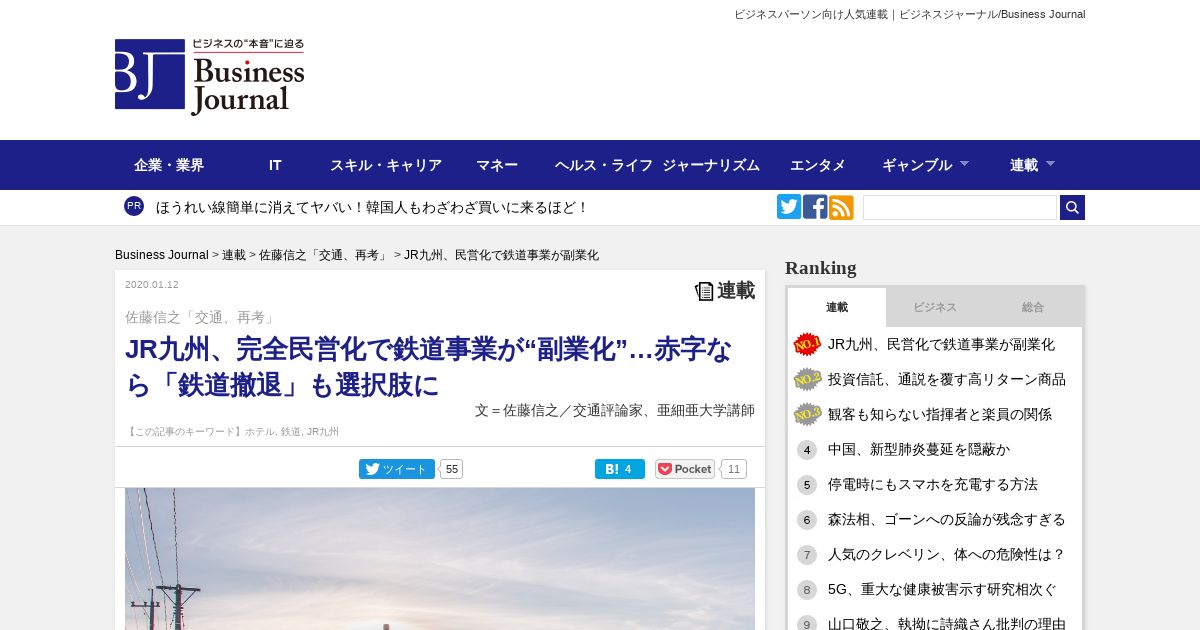This screenshot has width=1200, height=630.
Task: Click the article's sunset railway photo
Action: (x=440, y=559)
